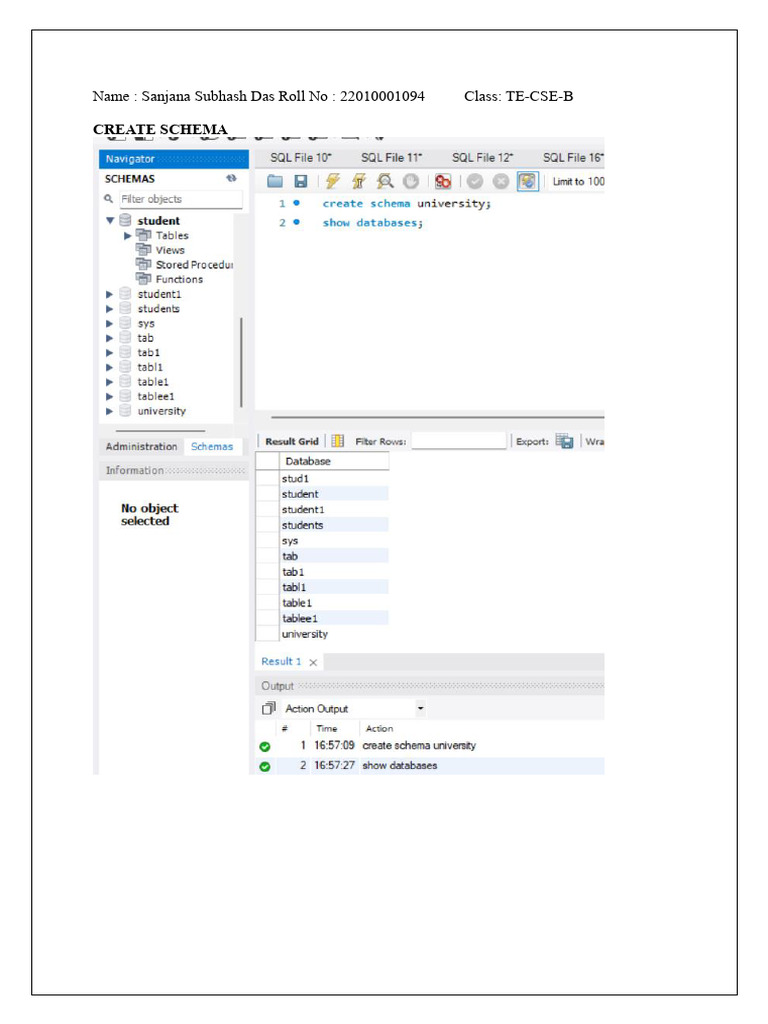
Task: Switch to the SQL File 12 tab
Action: (x=482, y=157)
